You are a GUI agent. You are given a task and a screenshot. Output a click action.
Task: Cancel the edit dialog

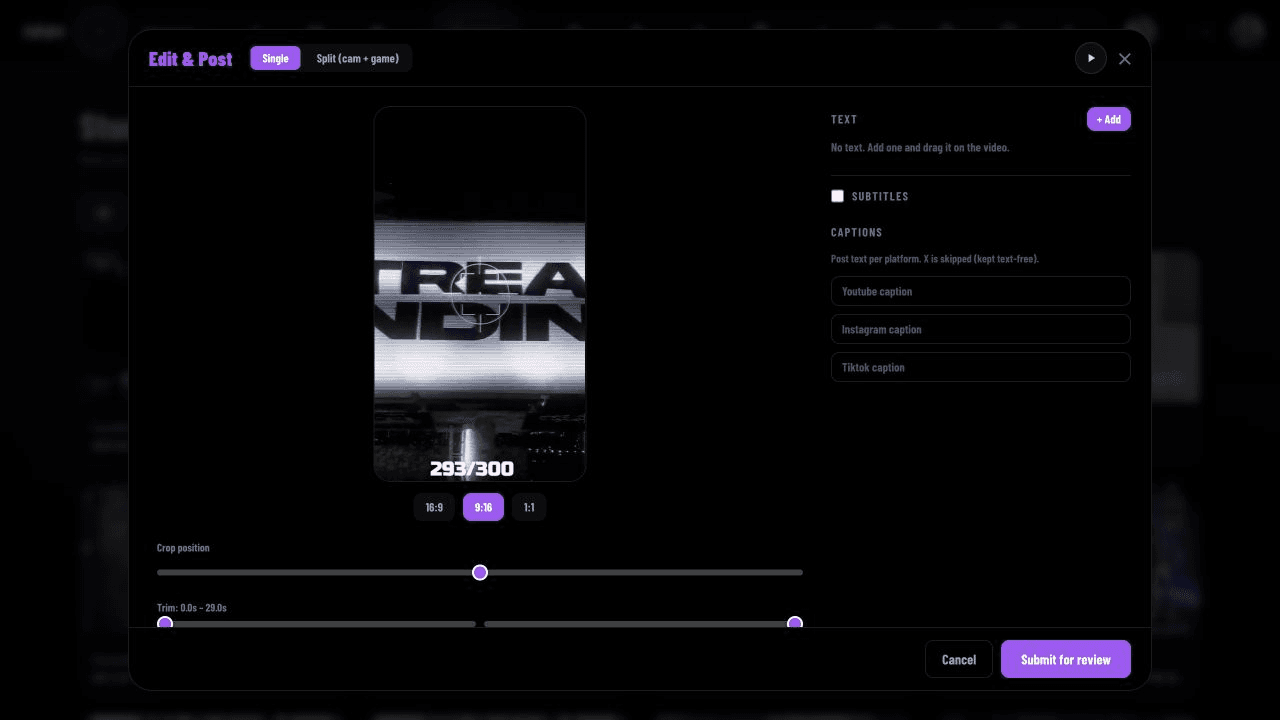click(x=959, y=659)
